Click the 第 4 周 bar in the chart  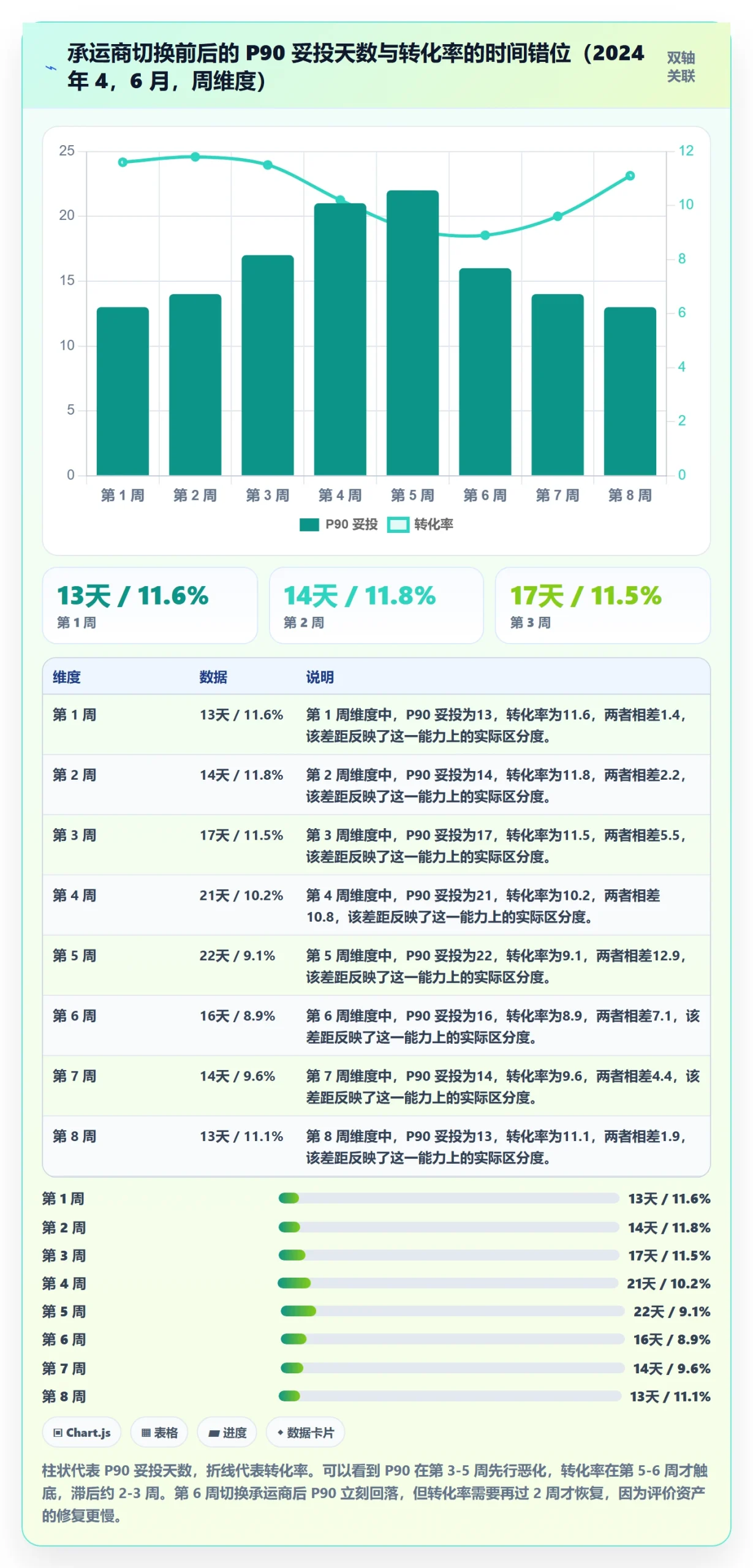pyautogui.click(x=340, y=339)
